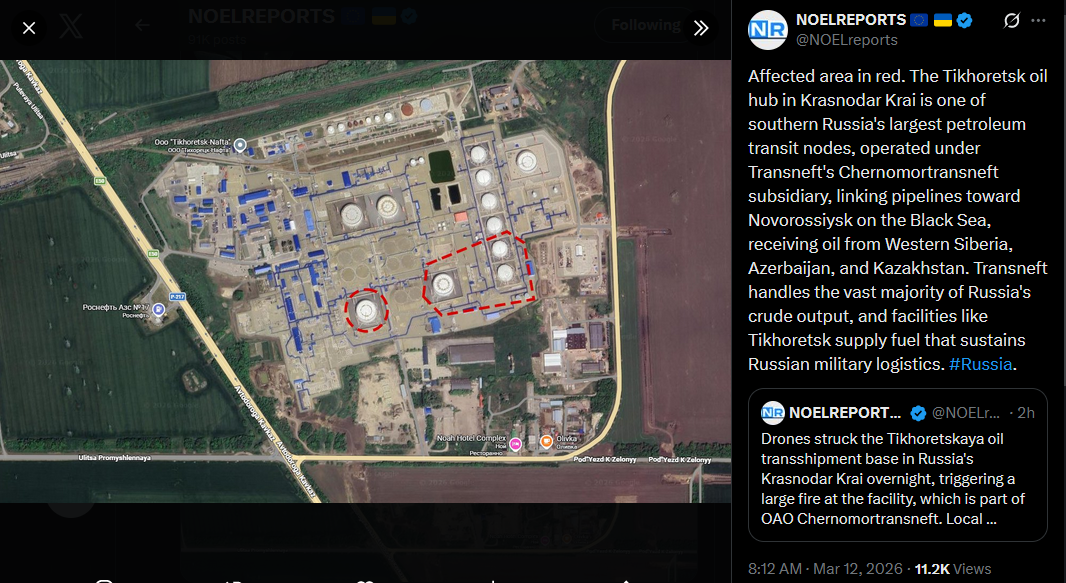Collapse the post side panel with double-chevron icon
This screenshot has height=583, width=1066.
pyautogui.click(x=701, y=28)
